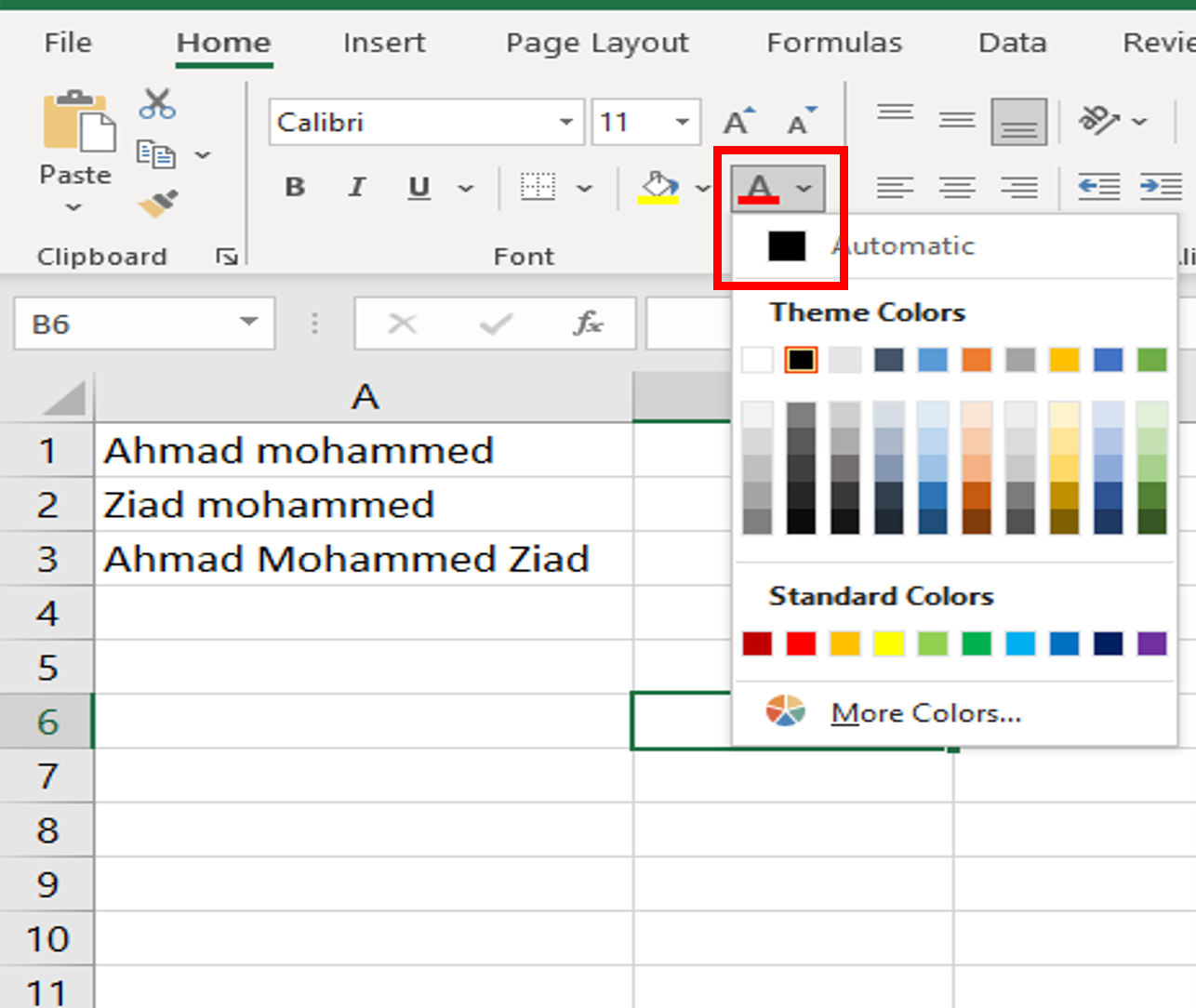The image size is (1196, 1008).
Task: Cut the selection with scissors icon
Action: point(157,104)
